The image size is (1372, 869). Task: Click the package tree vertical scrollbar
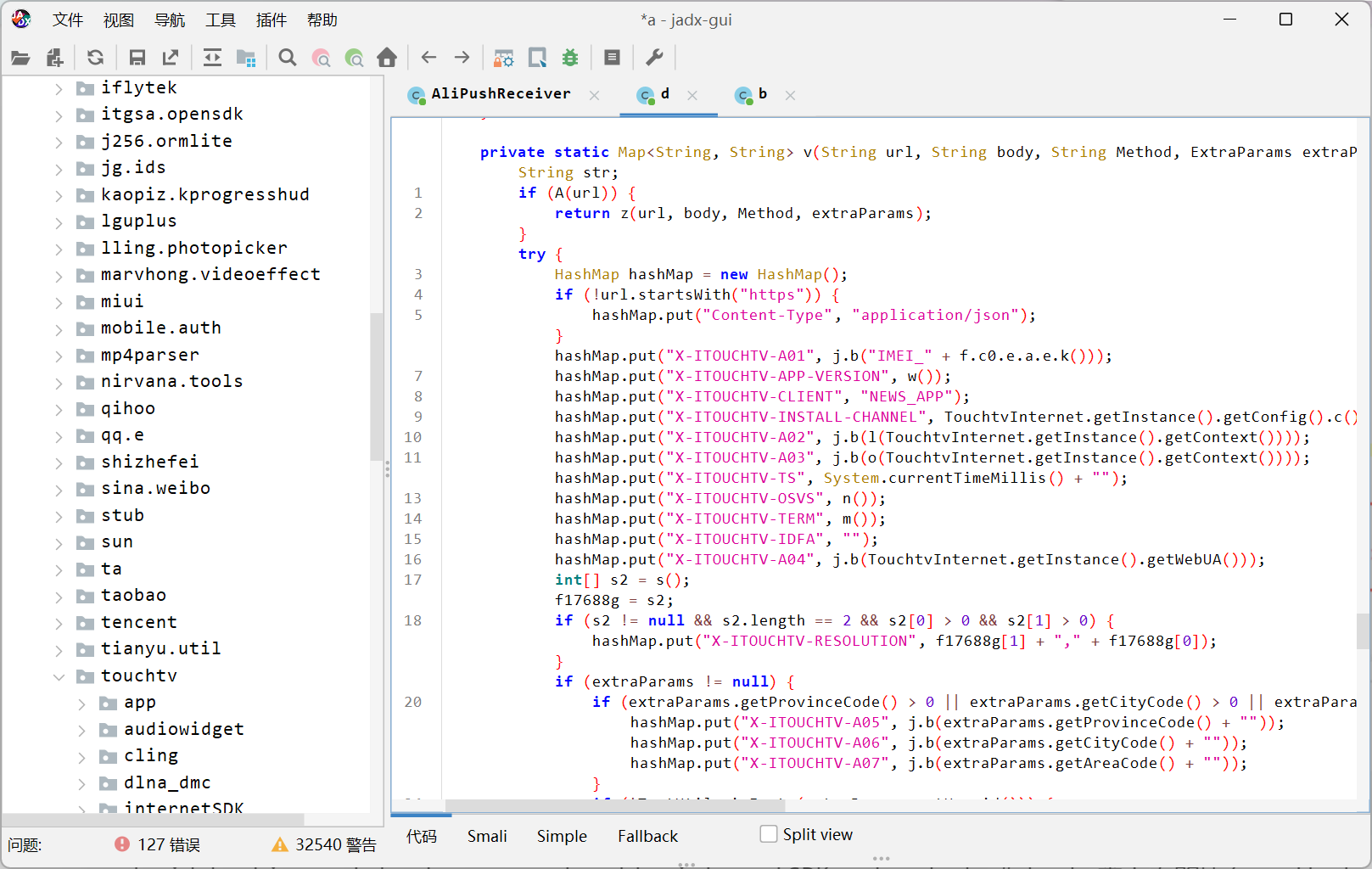(377, 386)
